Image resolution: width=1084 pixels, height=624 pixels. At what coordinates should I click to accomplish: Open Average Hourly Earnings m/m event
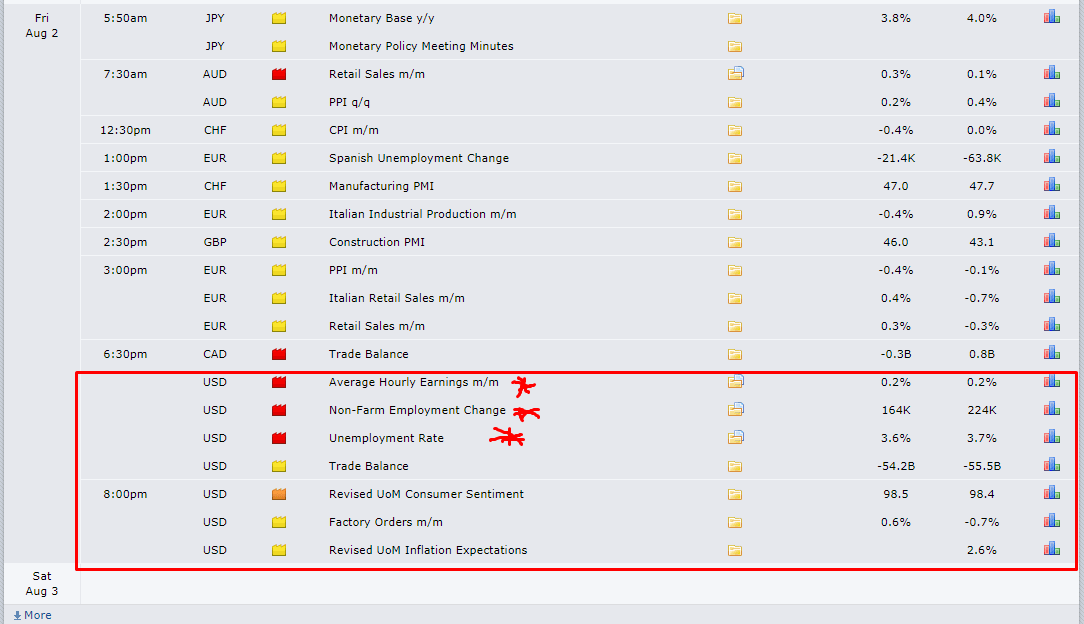[x=413, y=382]
